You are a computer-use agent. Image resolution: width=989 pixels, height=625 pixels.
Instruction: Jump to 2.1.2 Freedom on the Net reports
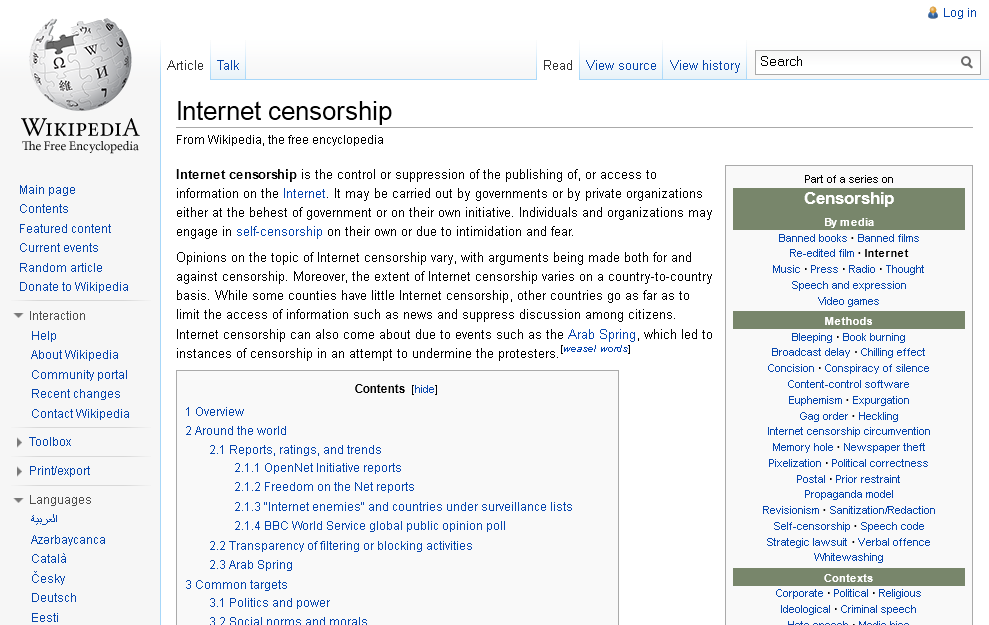pyautogui.click(x=324, y=487)
